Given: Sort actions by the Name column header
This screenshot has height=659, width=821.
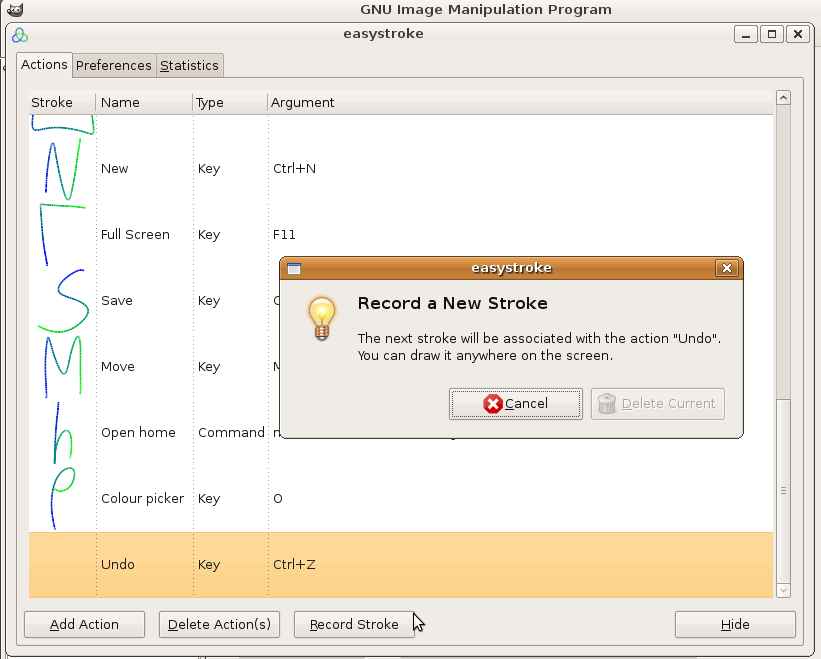Looking at the screenshot, I should click(x=145, y=103).
